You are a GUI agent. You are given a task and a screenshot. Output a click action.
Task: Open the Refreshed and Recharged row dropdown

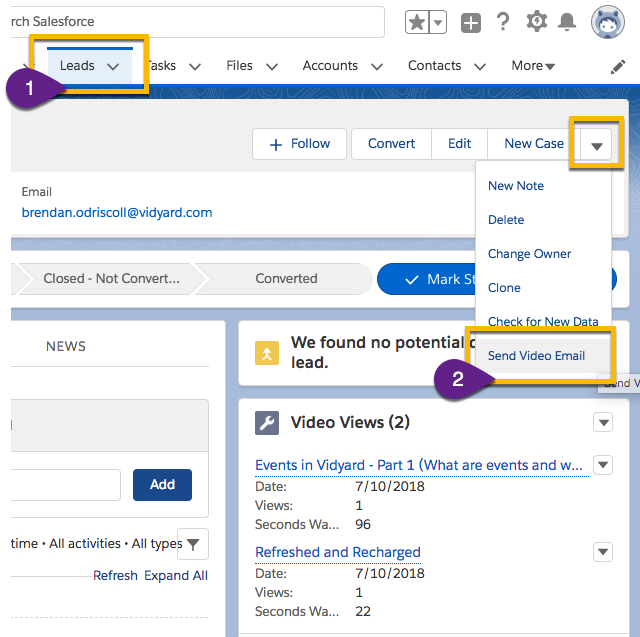(603, 552)
